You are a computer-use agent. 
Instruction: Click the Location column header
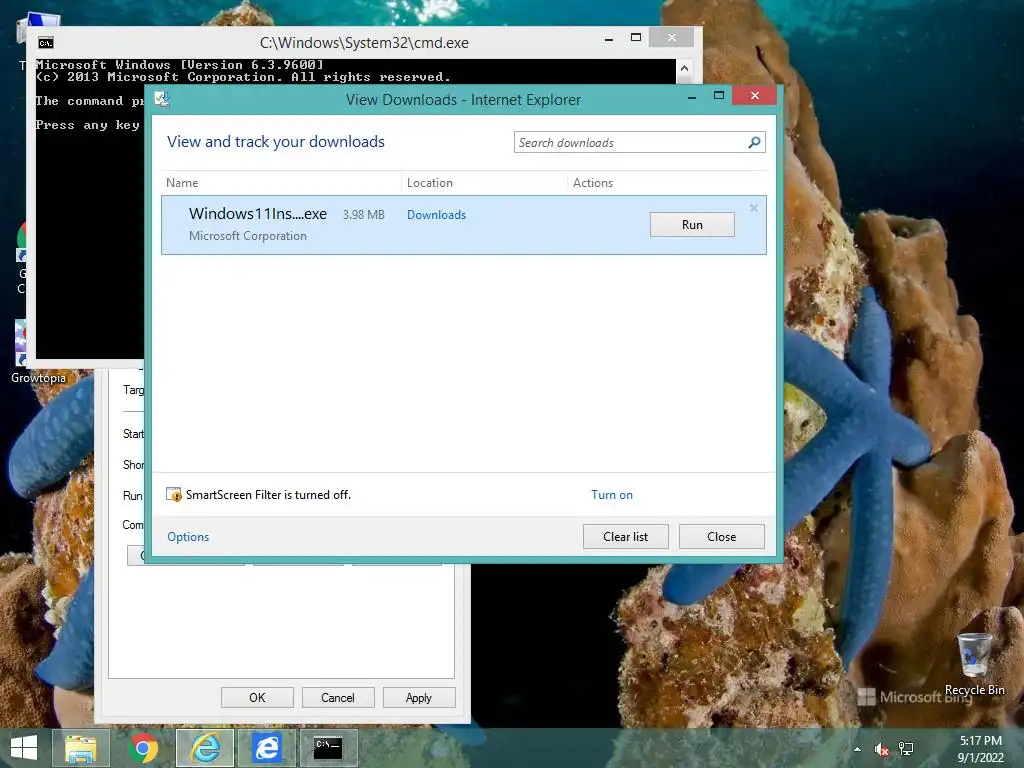pyautogui.click(x=430, y=183)
